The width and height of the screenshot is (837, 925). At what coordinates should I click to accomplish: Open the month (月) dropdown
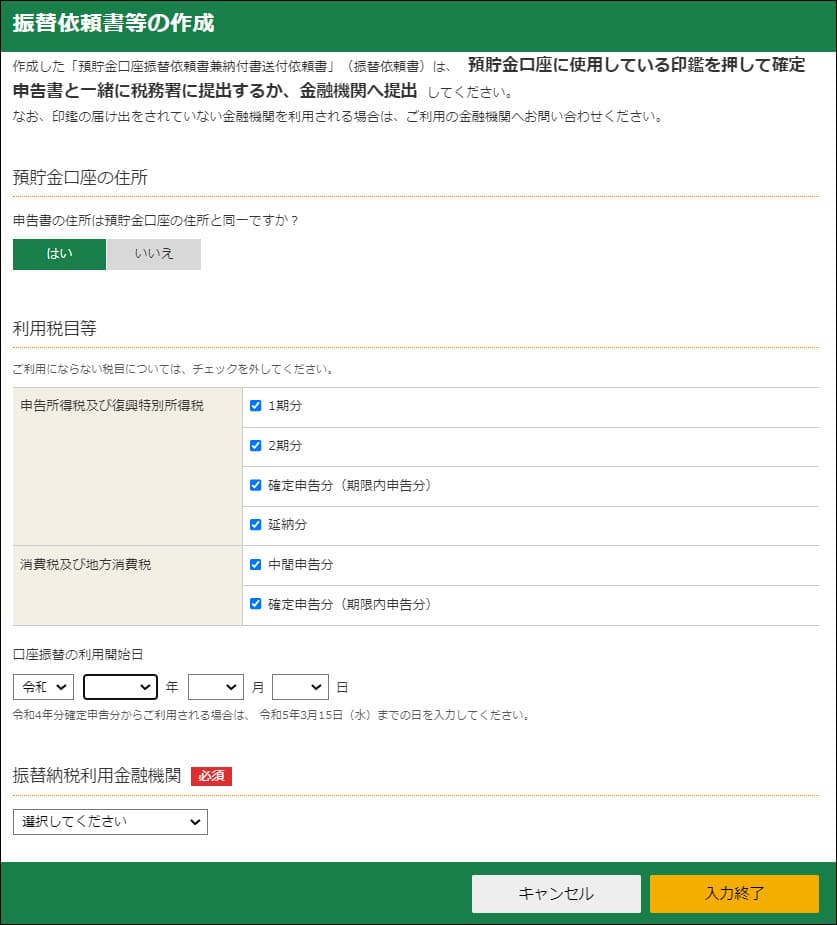pyautogui.click(x=216, y=687)
